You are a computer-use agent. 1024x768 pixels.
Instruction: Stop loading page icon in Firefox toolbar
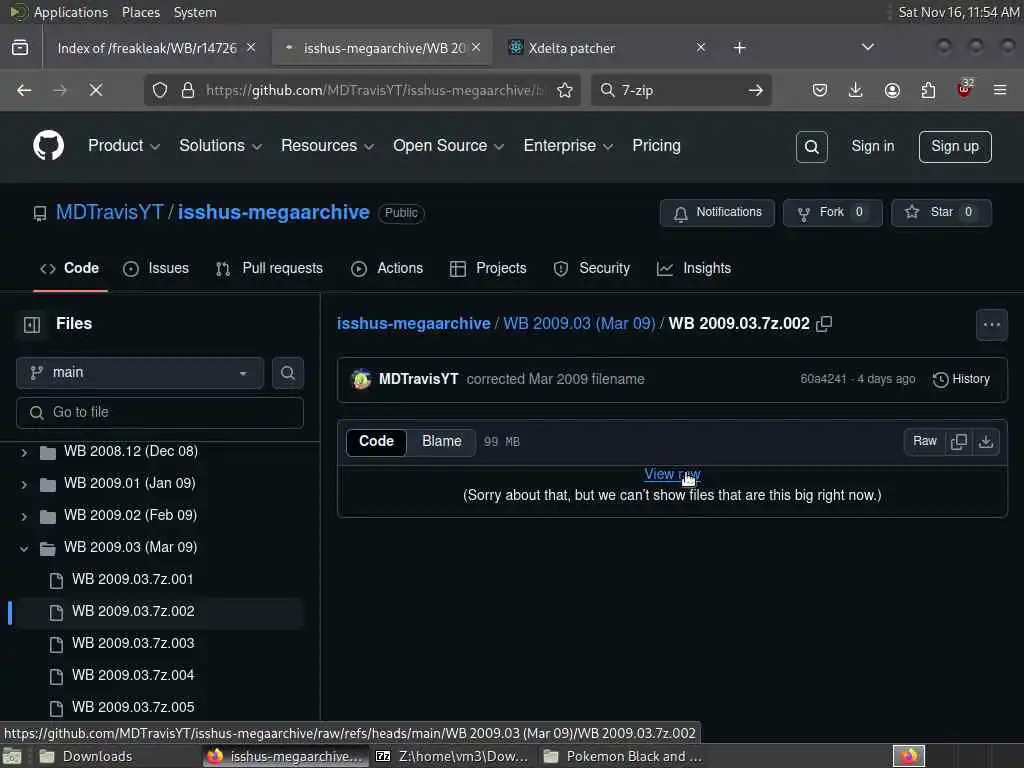pyautogui.click(x=96, y=90)
